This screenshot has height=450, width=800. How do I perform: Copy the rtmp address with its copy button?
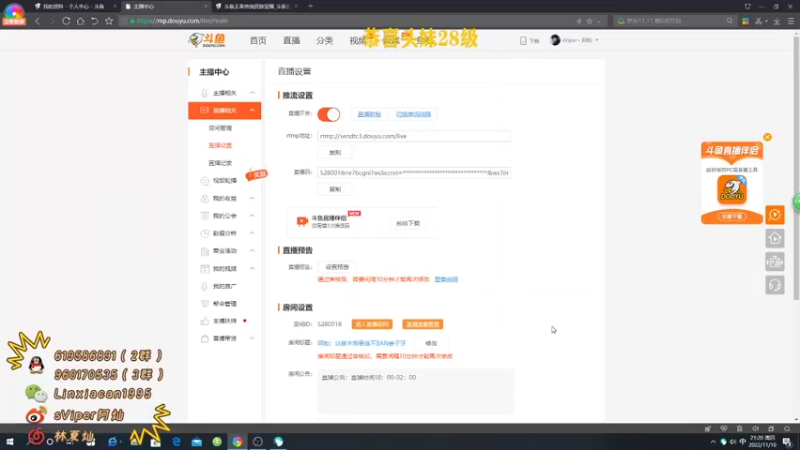point(335,153)
